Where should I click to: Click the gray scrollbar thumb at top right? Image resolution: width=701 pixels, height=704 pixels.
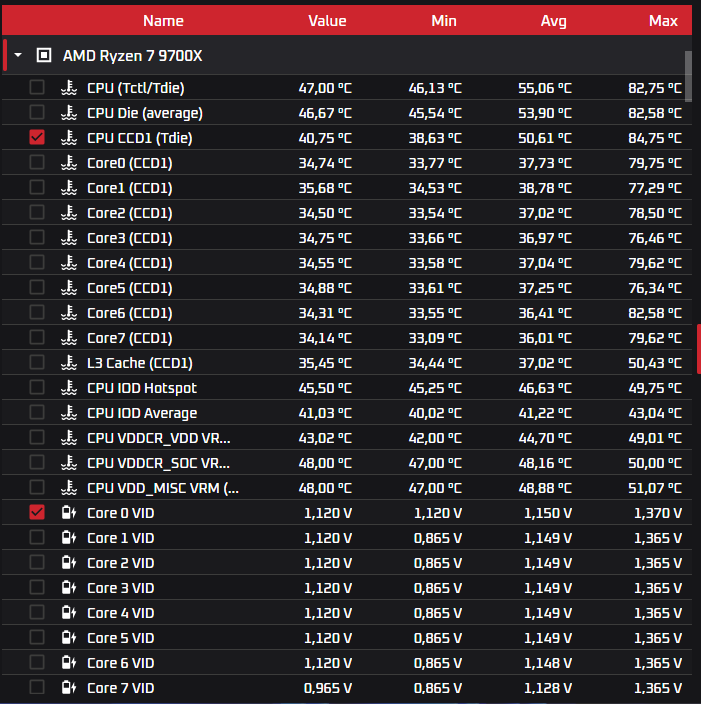coord(688,76)
